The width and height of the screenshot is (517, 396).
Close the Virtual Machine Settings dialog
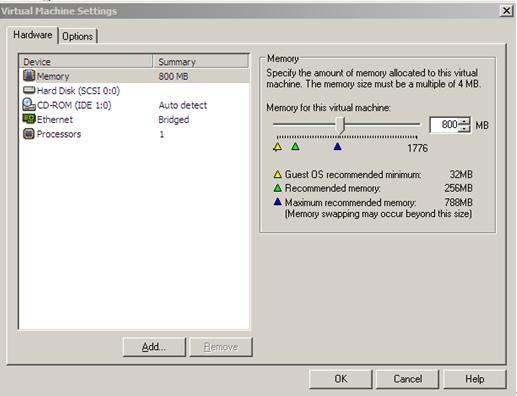506,11
